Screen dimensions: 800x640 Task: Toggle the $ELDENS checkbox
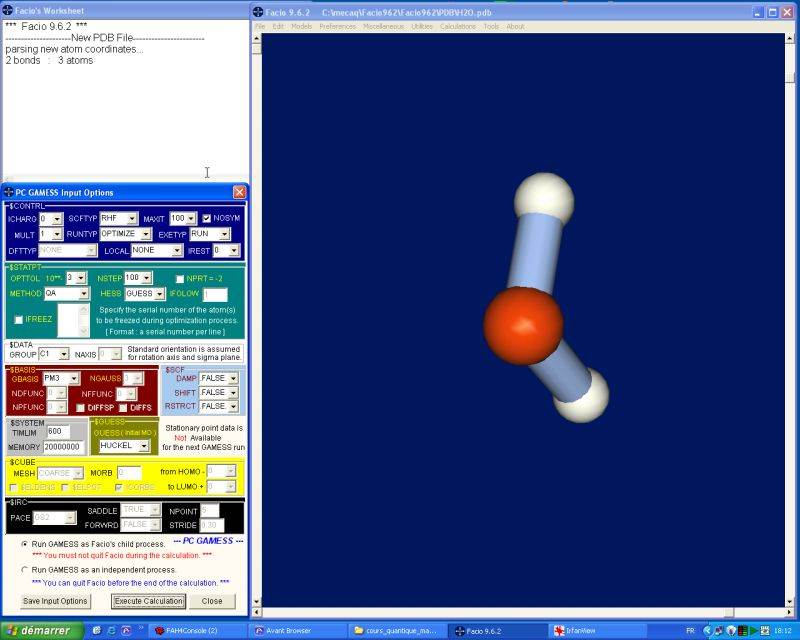(13, 487)
